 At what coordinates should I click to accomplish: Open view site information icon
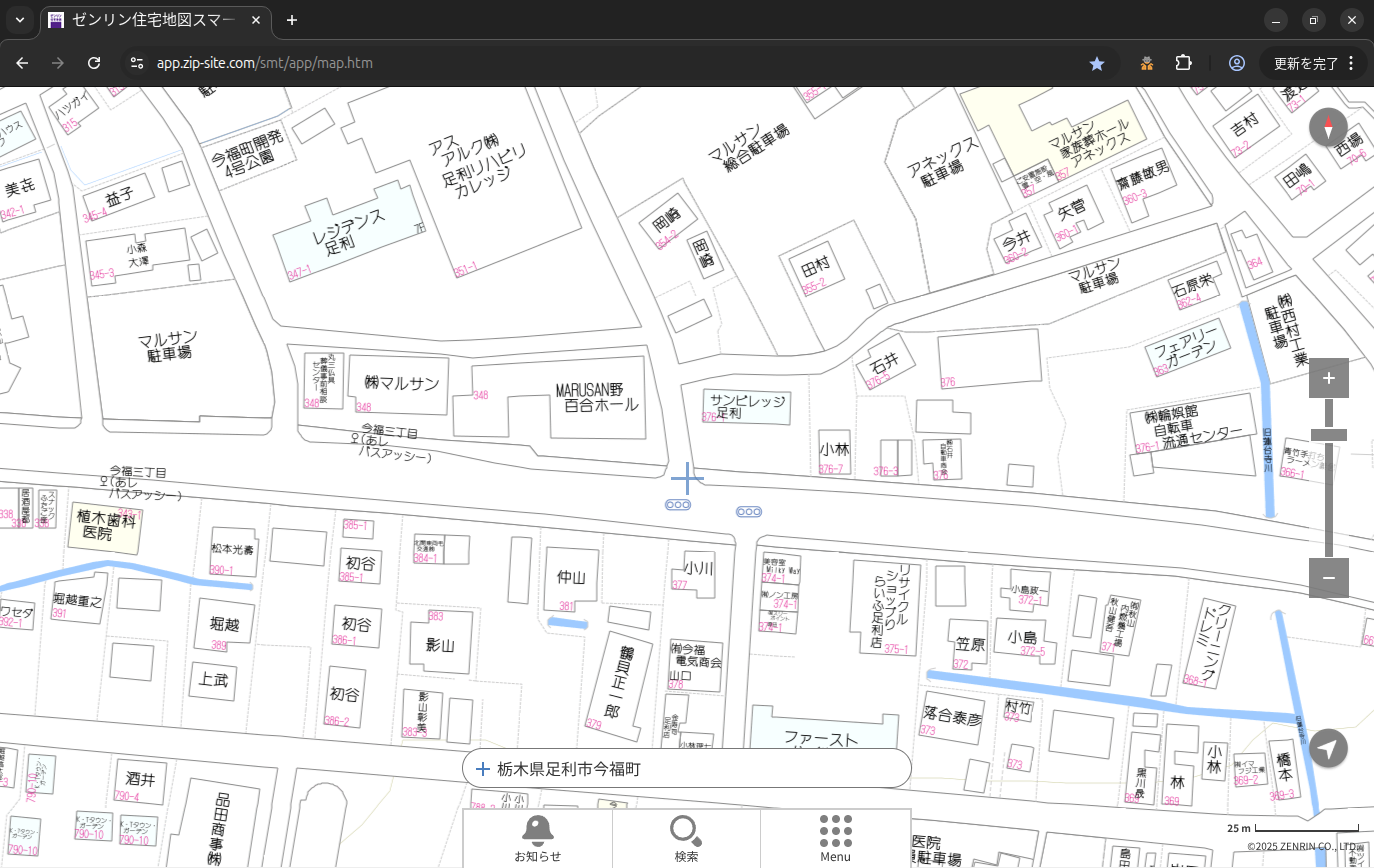click(x=137, y=63)
